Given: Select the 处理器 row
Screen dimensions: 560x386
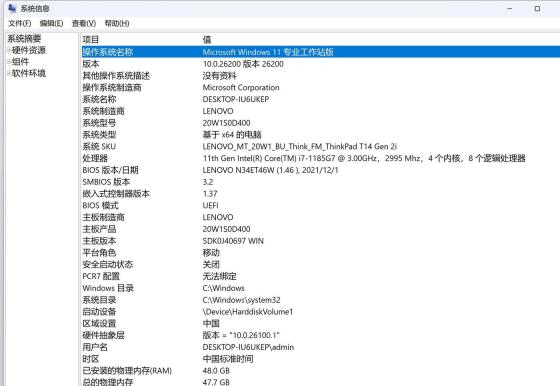Looking at the screenshot, I should (x=321, y=158).
